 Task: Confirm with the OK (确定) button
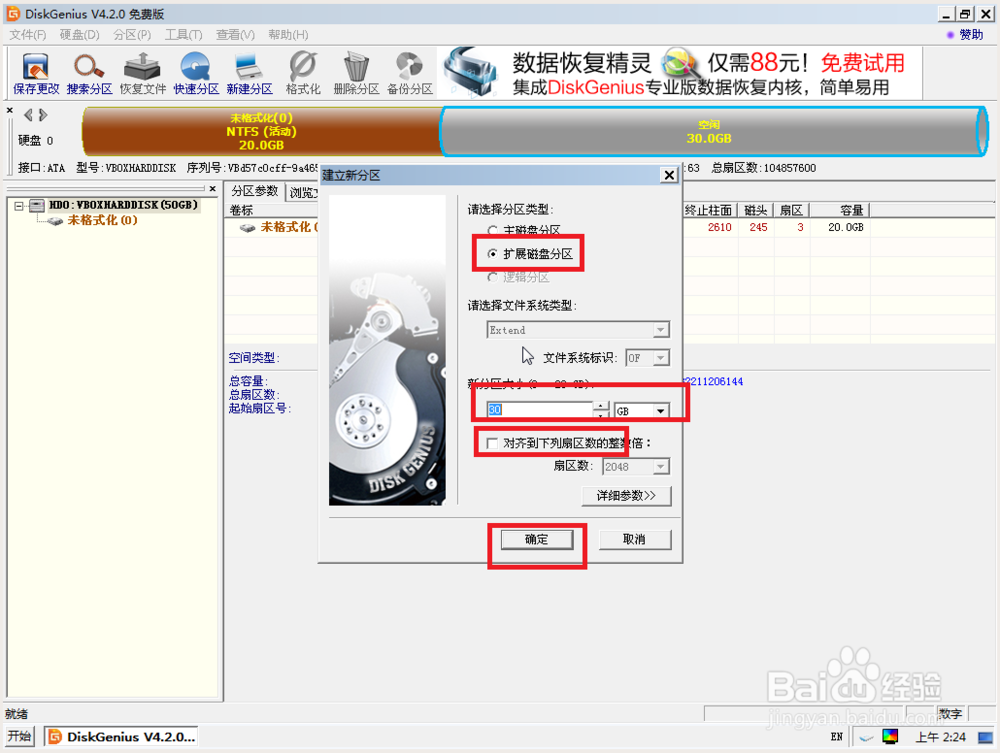pyautogui.click(x=536, y=539)
